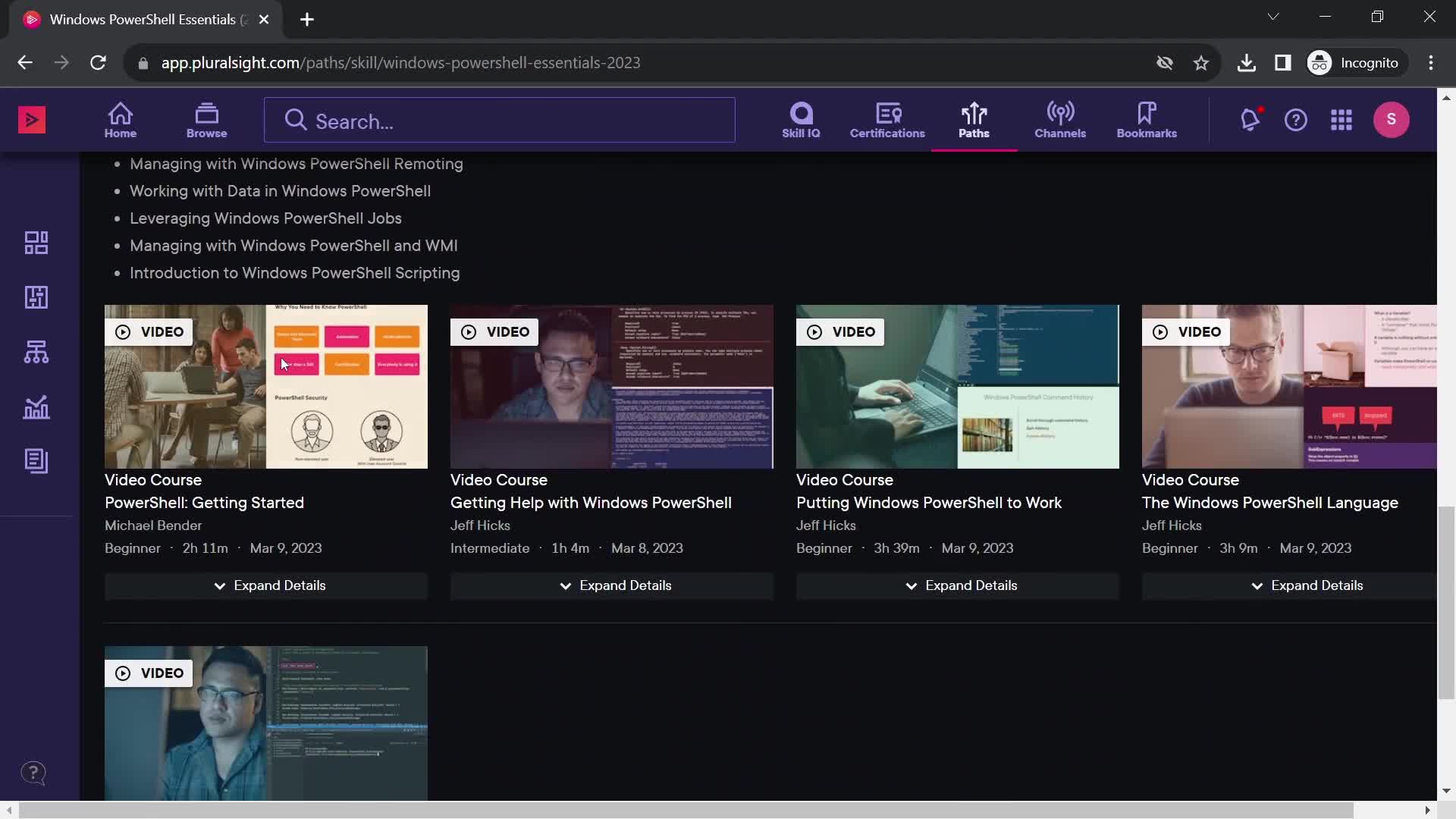1456x819 pixels.
Task: Click the sidebar bottom help bubble
Action: click(x=33, y=773)
